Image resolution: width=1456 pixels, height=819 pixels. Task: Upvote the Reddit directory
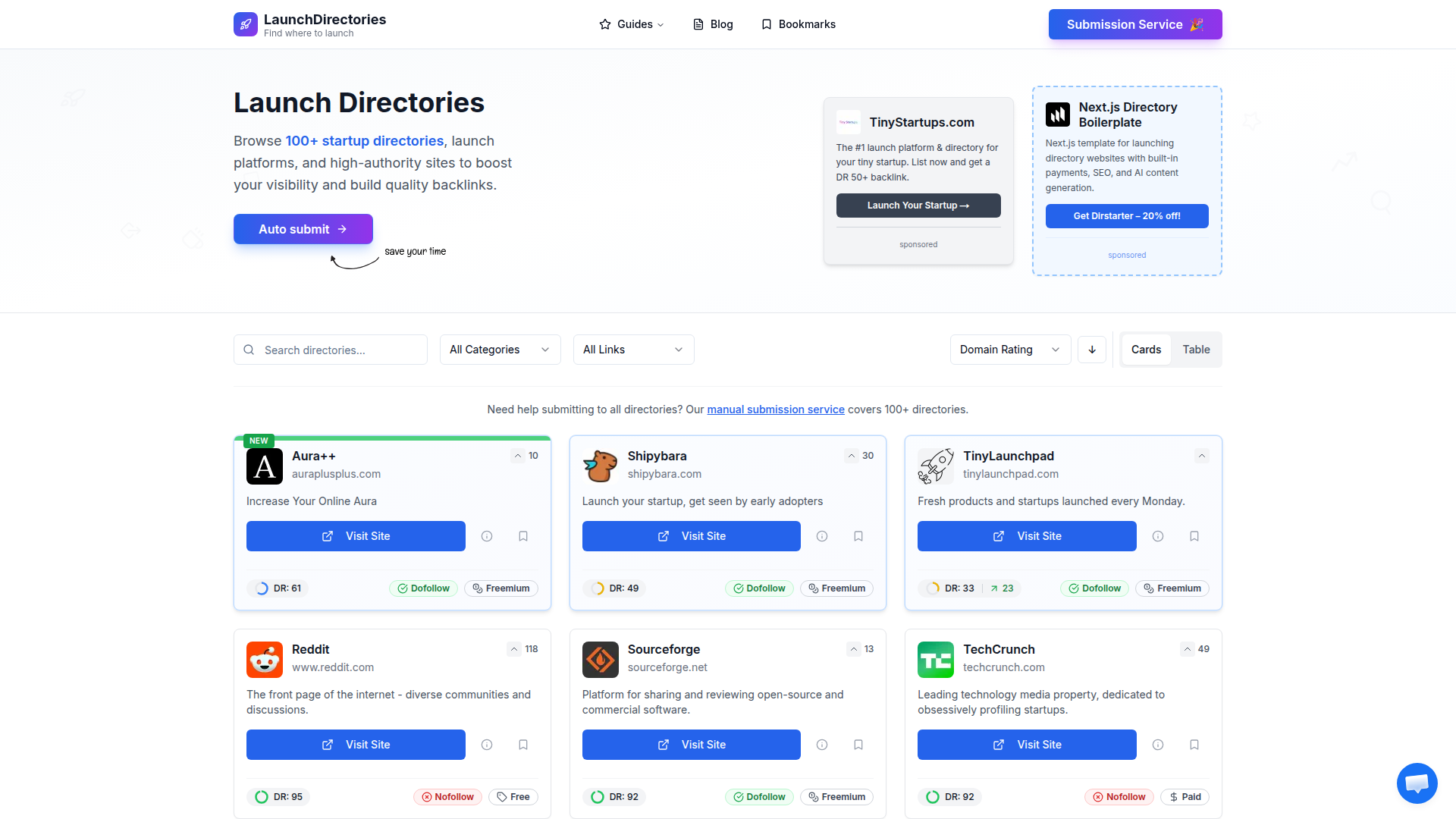coord(513,649)
